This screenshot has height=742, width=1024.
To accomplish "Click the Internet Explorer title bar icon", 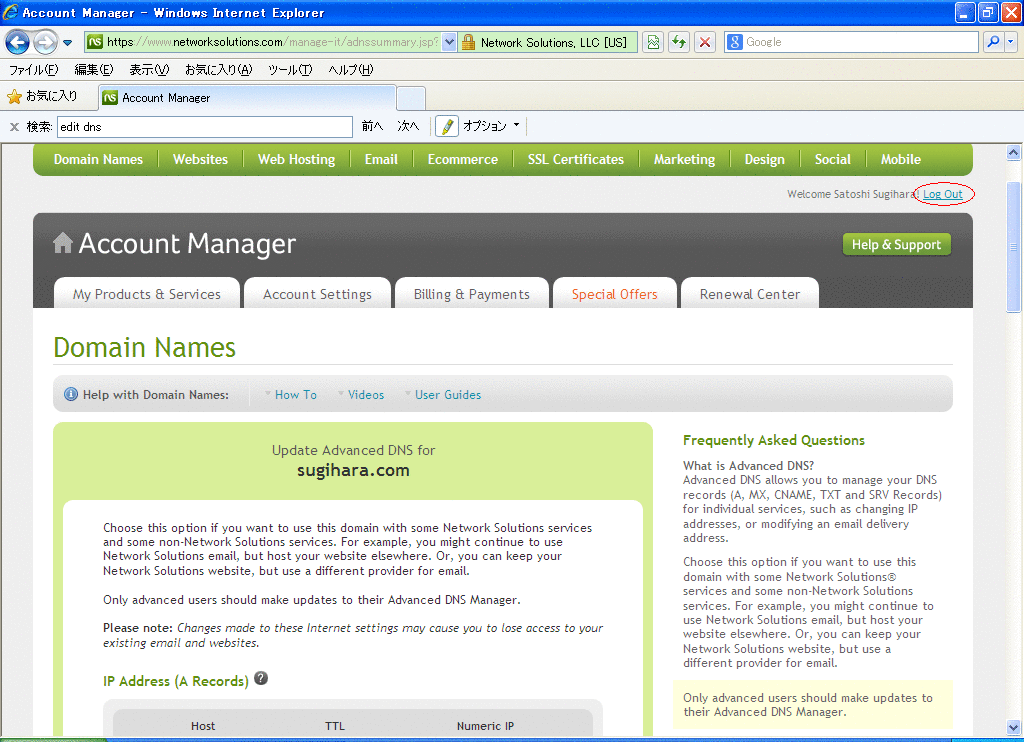I will (10, 12).
